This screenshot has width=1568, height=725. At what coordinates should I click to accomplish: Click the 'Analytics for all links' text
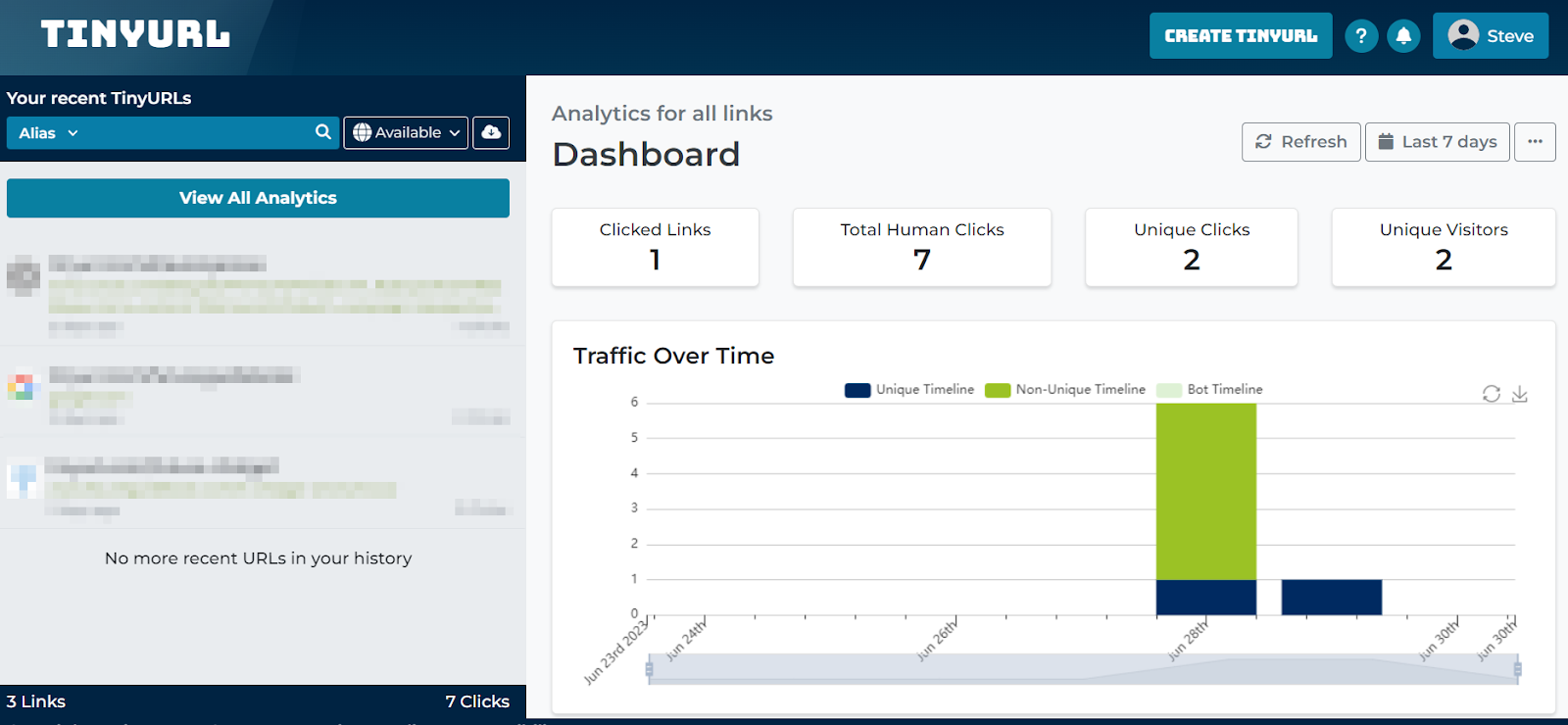click(x=661, y=114)
